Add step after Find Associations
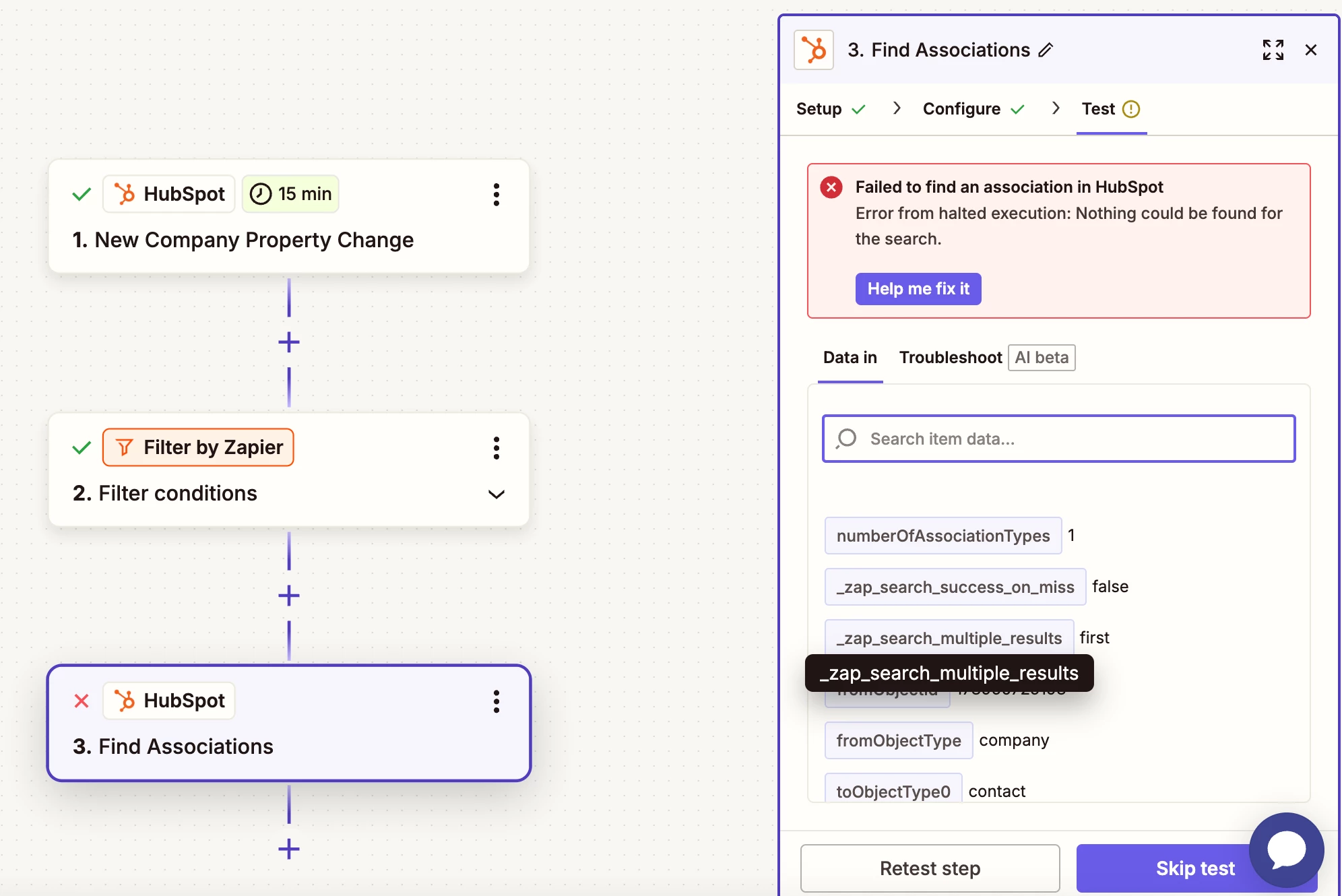 [289, 849]
